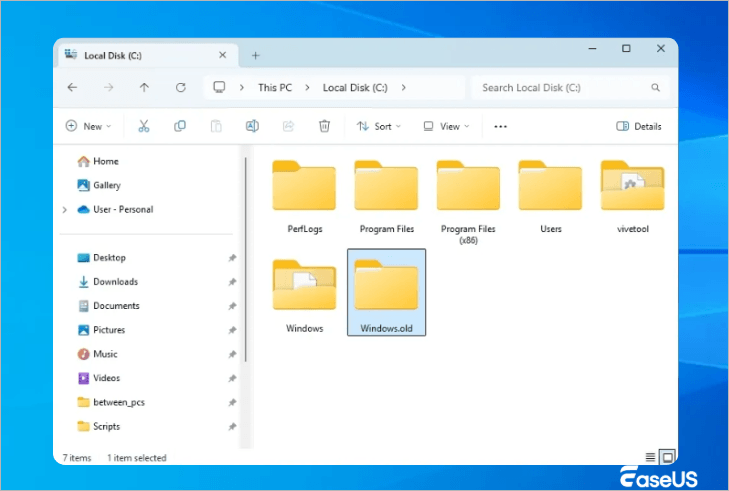Select the Program Files (x86) folder
Image resolution: width=729 pixels, height=491 pixels.
tap(468, 202)
